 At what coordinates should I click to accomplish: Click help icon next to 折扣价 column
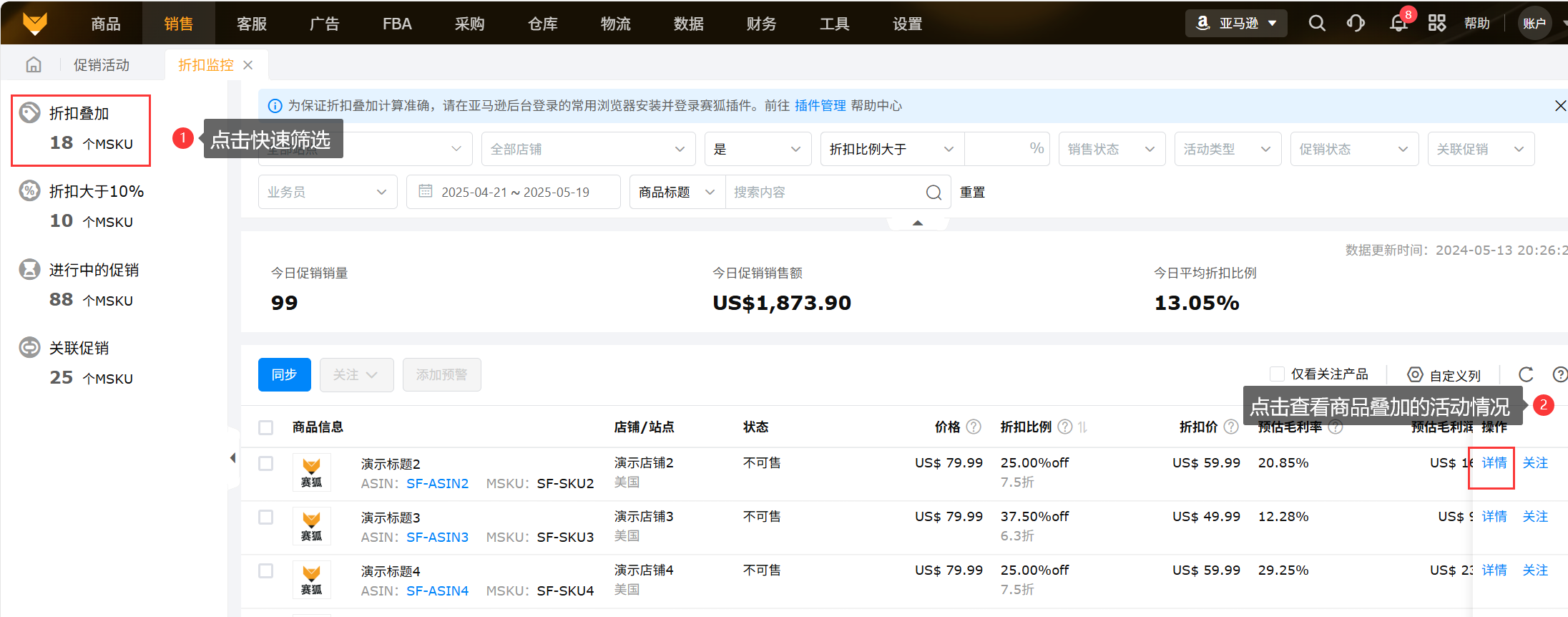pyautogui.click(x=1231, y=427)
